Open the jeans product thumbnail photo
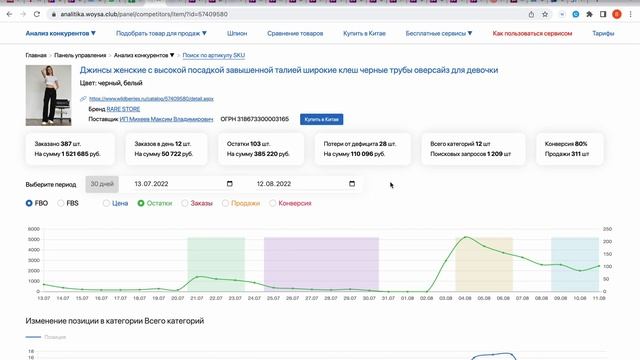Screen dimensions: 640x360 [x=49, y=95]
